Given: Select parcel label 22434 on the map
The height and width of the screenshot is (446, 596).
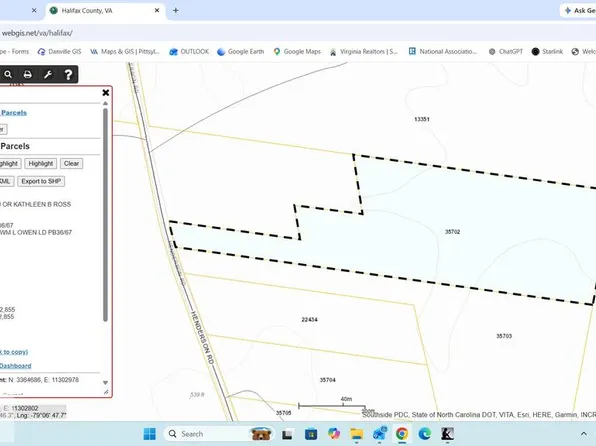Looking at the screenshot, I should [309, 319].
